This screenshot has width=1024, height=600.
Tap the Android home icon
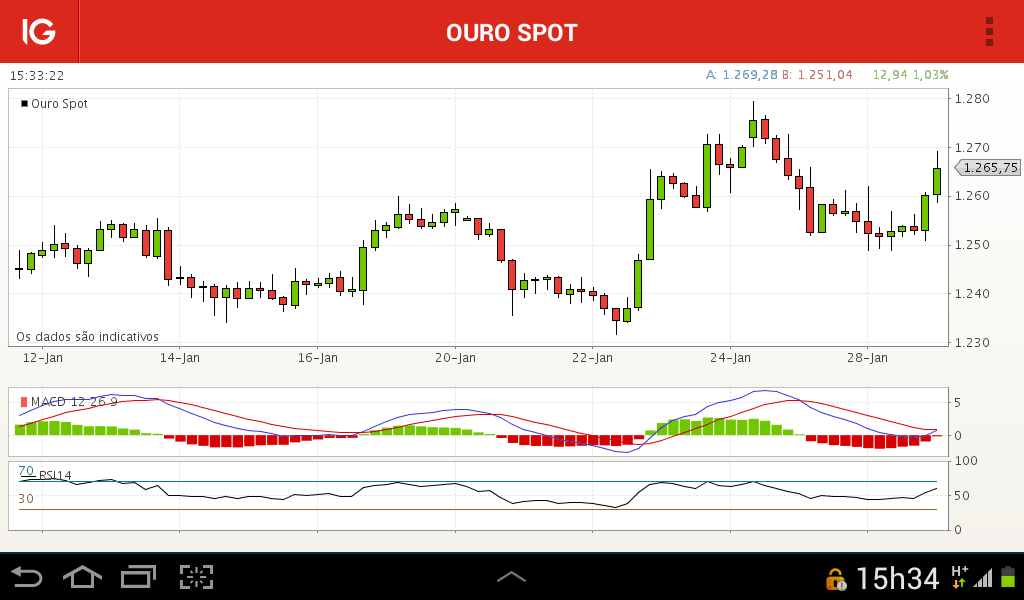pyautogui.click(x=82, y=577)
